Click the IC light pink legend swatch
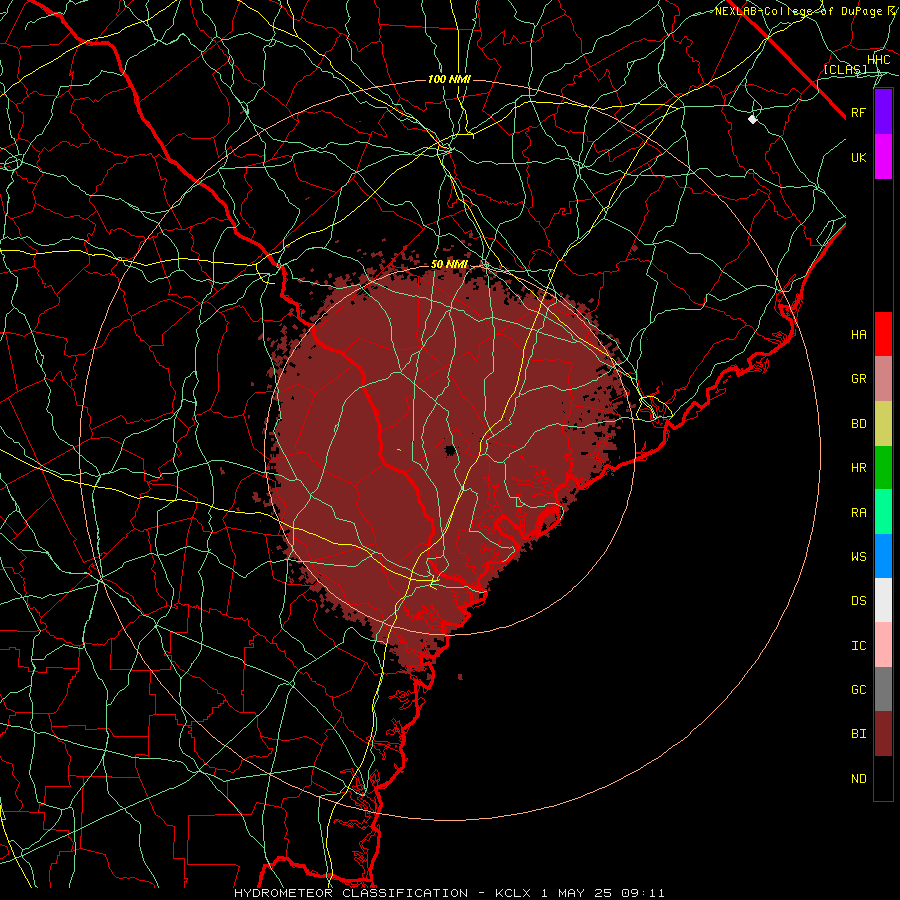900x900 pixels. 883,645
